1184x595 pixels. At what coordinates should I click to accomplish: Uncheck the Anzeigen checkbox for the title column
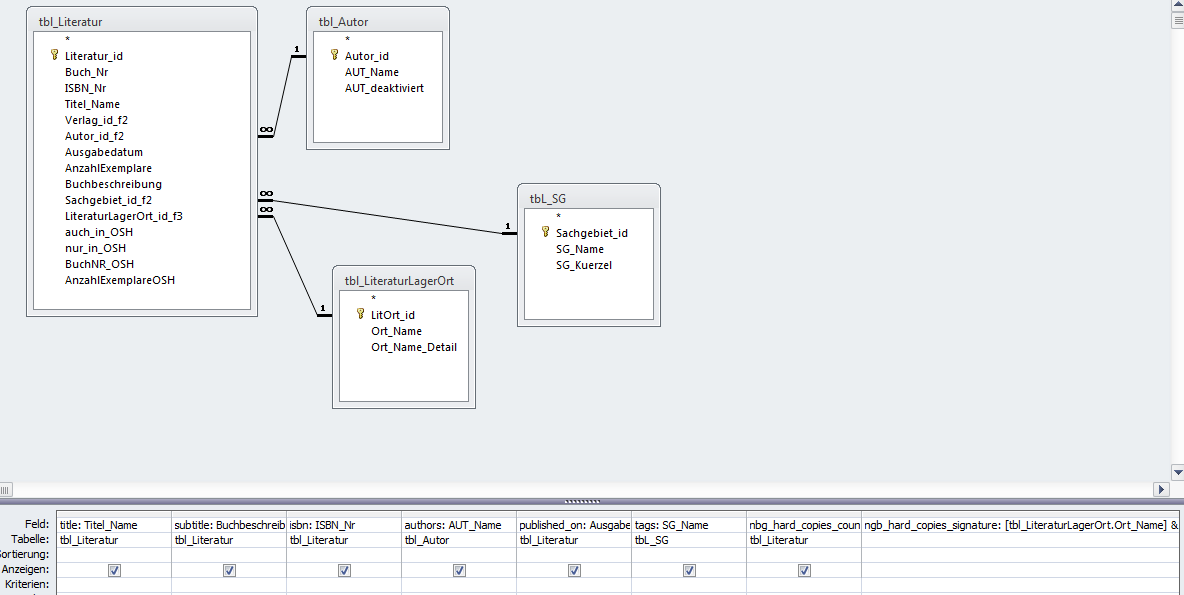pos(115,570)
